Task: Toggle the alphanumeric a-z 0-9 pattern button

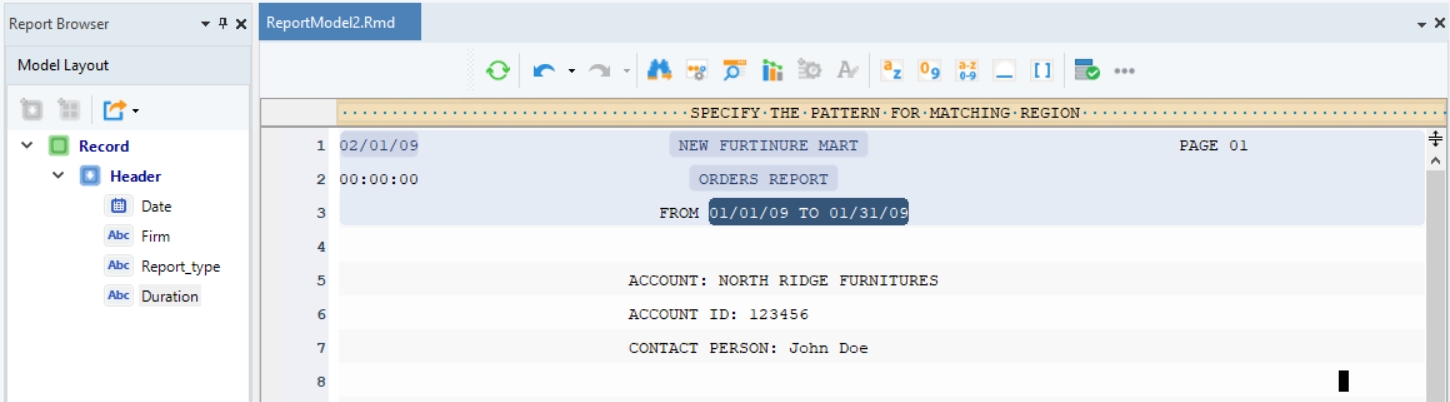Action: pos(967,71)
